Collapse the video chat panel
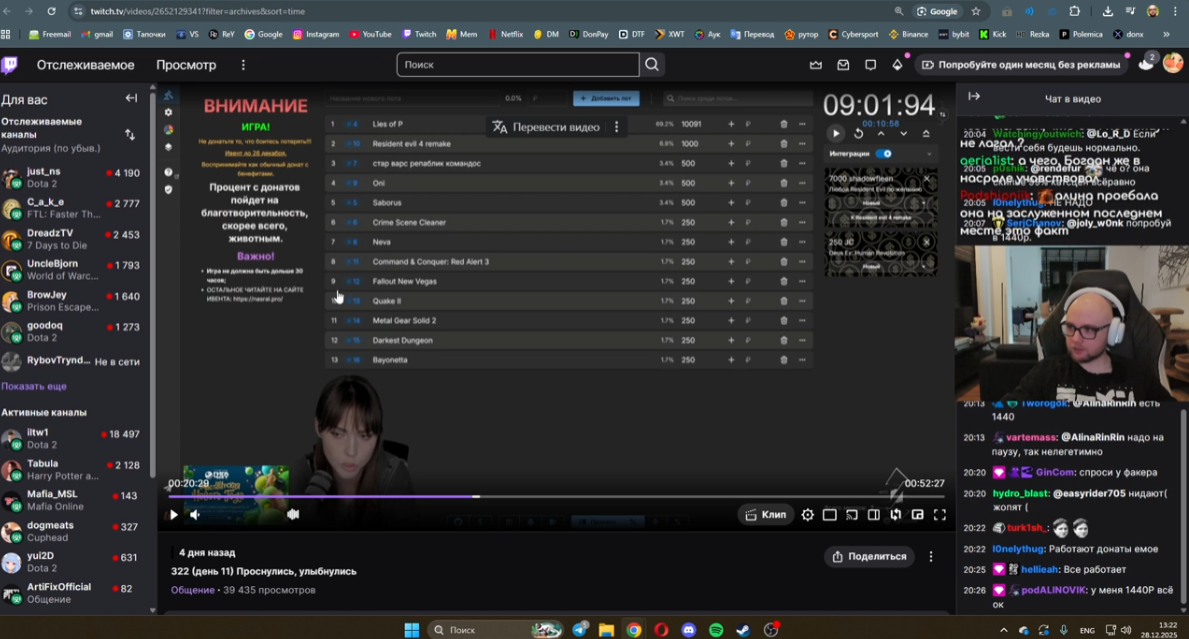The width and height of the screenshot is (1189, 639). coord(974,96)
